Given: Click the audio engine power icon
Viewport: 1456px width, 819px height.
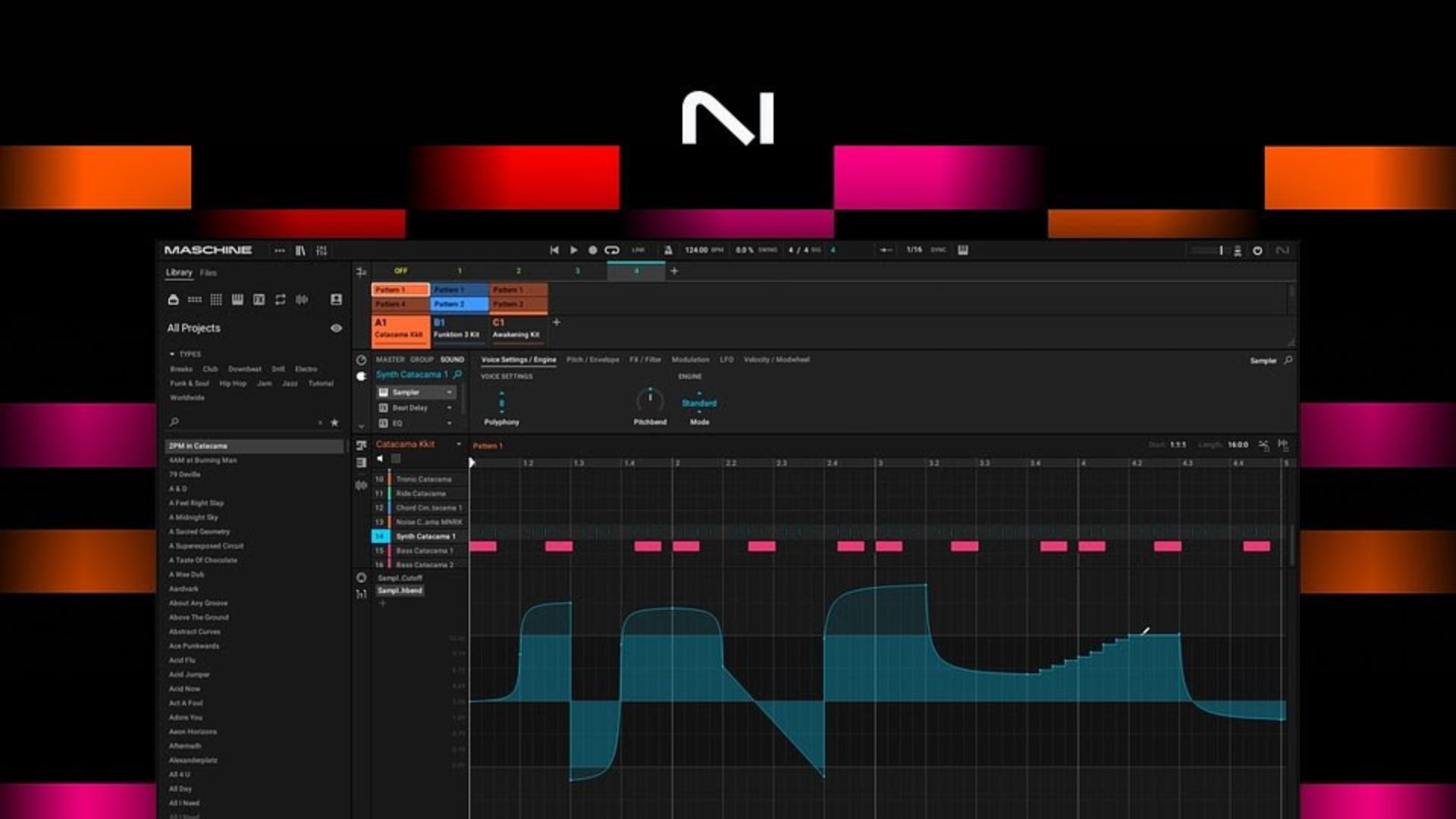Looking at the screenshot, I should tap(1257, 250).
